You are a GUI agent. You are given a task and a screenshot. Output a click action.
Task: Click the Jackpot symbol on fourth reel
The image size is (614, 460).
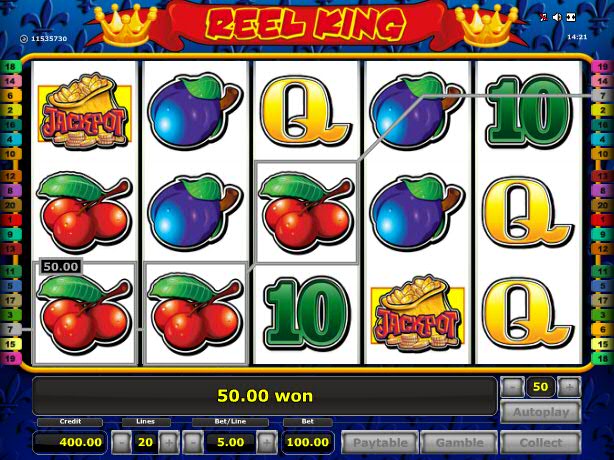click(417, 313)
